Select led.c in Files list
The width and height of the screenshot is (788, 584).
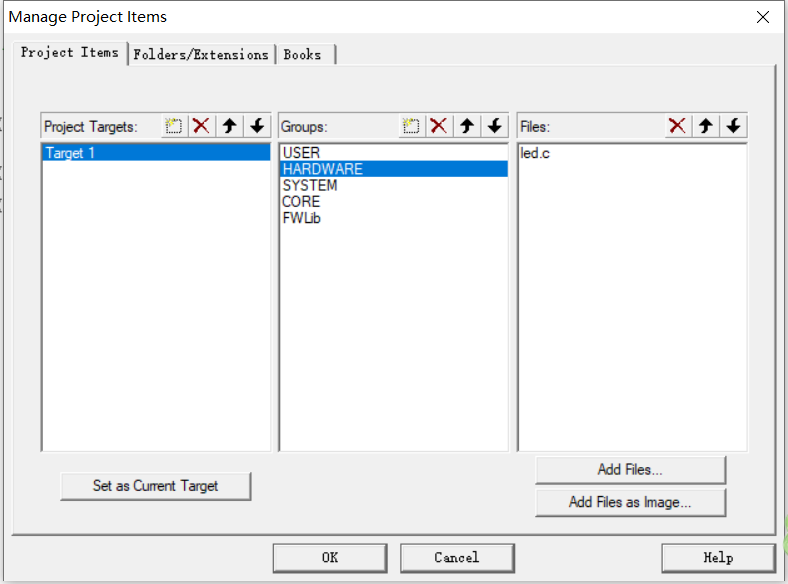pyautogui.click(x=632, y=153)
